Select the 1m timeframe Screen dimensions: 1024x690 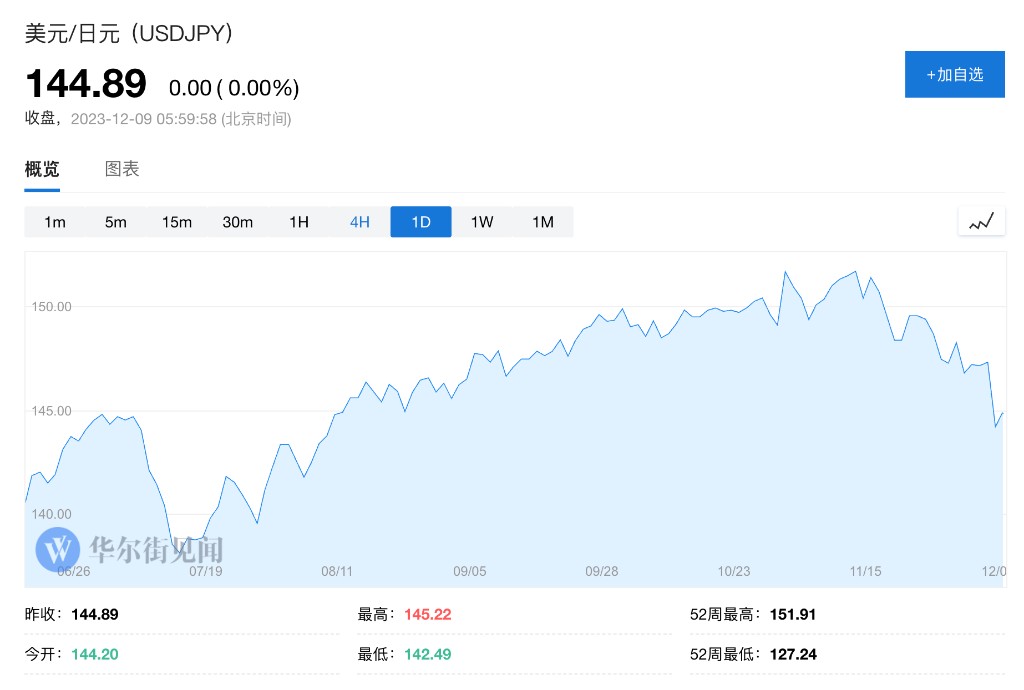coord(55,222)
